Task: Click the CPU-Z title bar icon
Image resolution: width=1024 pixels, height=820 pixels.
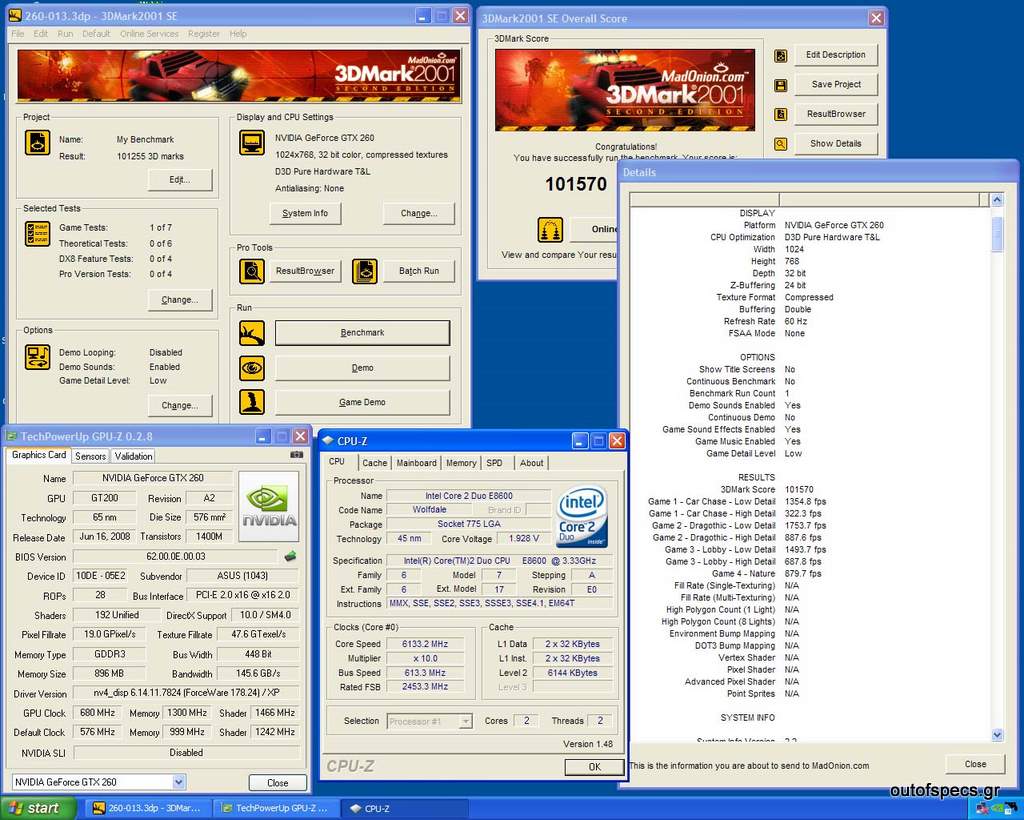Action: click(328, 441)
